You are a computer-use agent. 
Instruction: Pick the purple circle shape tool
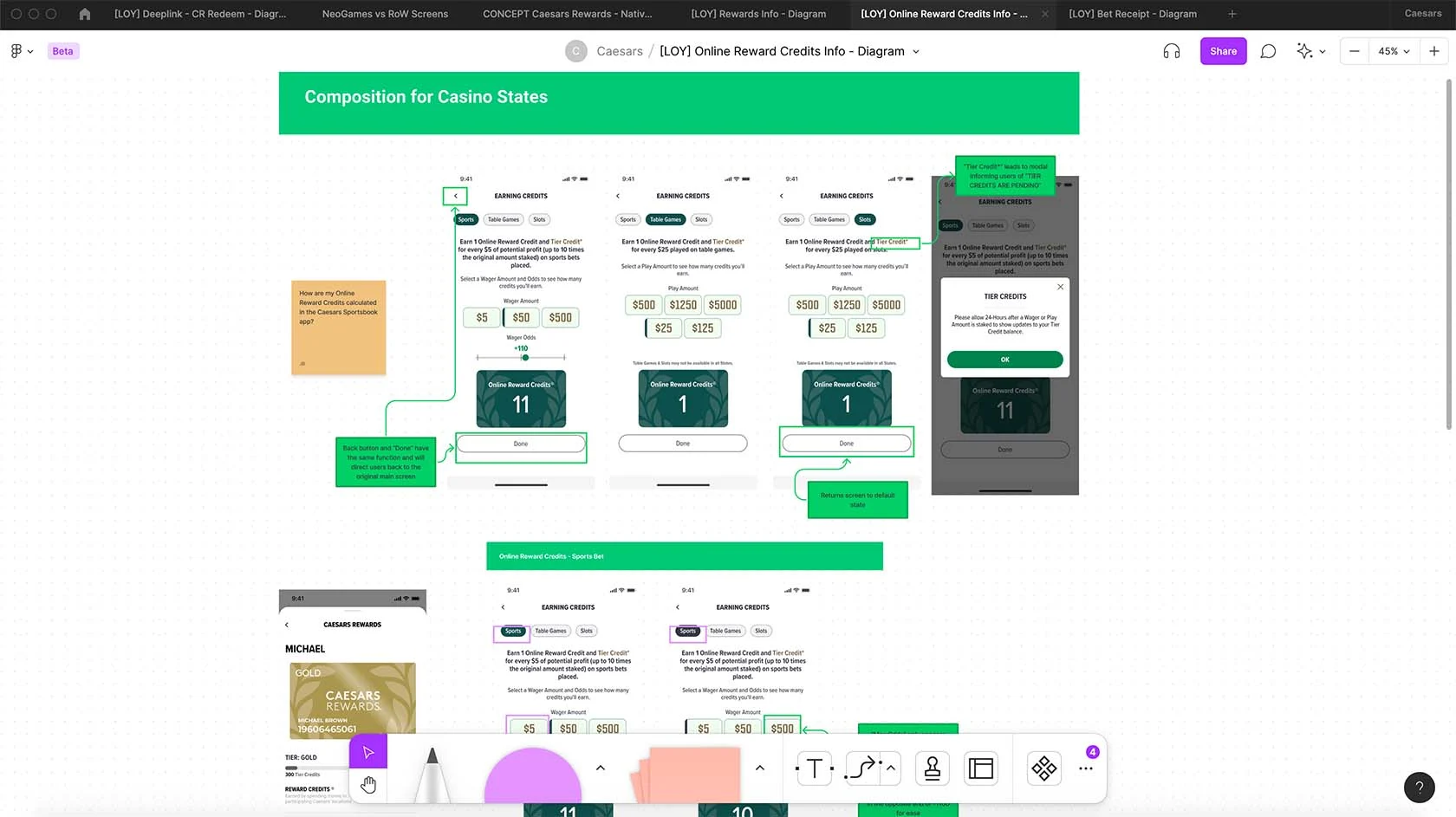coord(533,775)
